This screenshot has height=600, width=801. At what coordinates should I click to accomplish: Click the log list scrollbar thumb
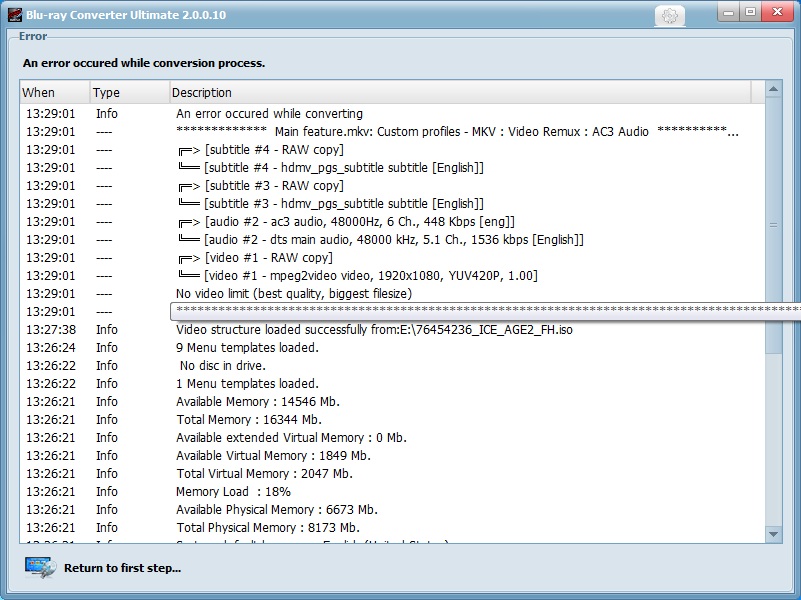click(x=773, y=225)
